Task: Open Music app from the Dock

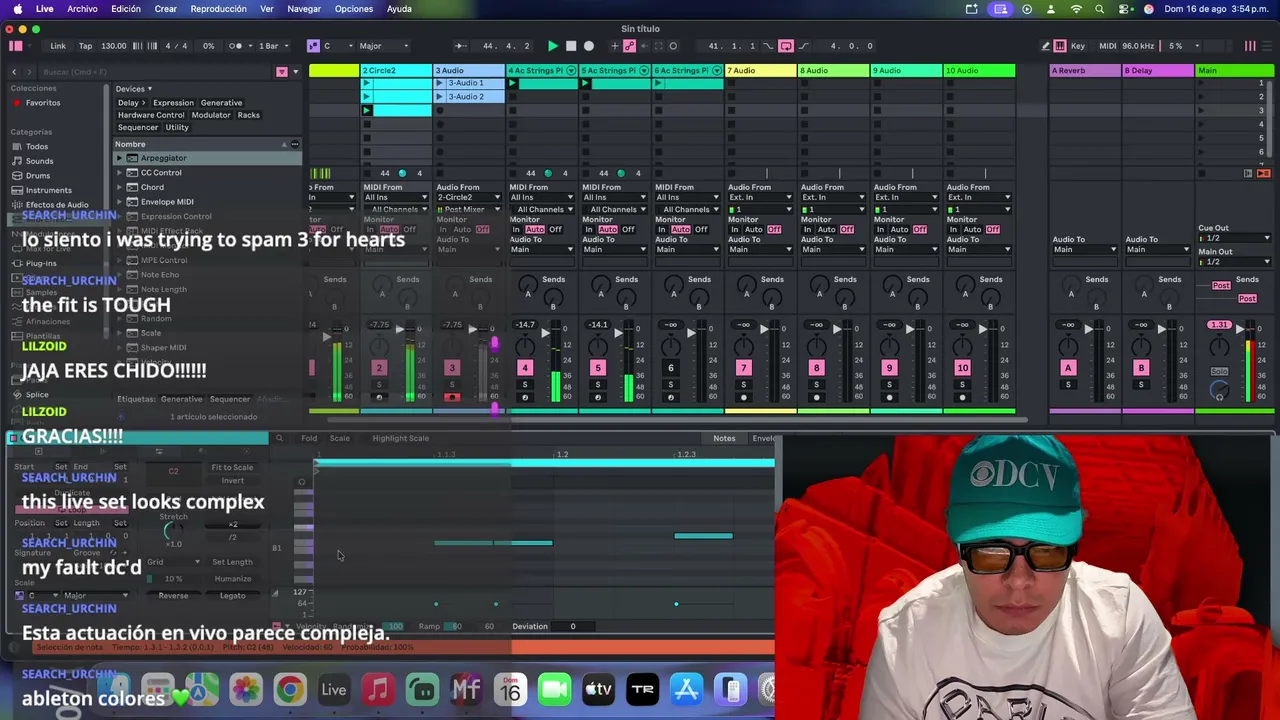Action: point(378,689)
